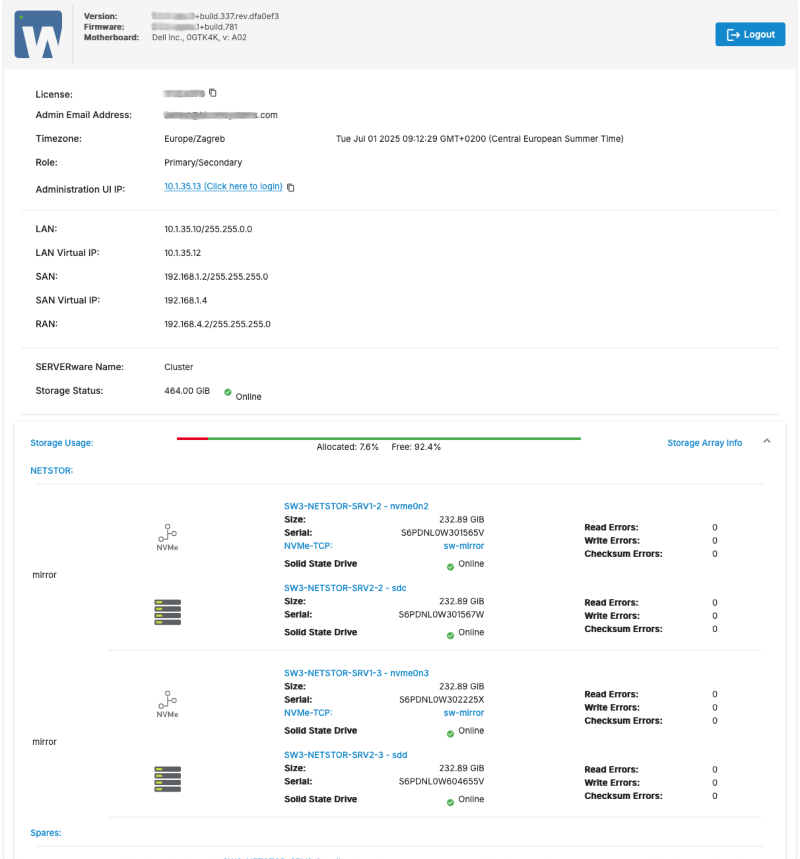Copy the license key via copy icon
800x859 pixels.
pos(213,93)
